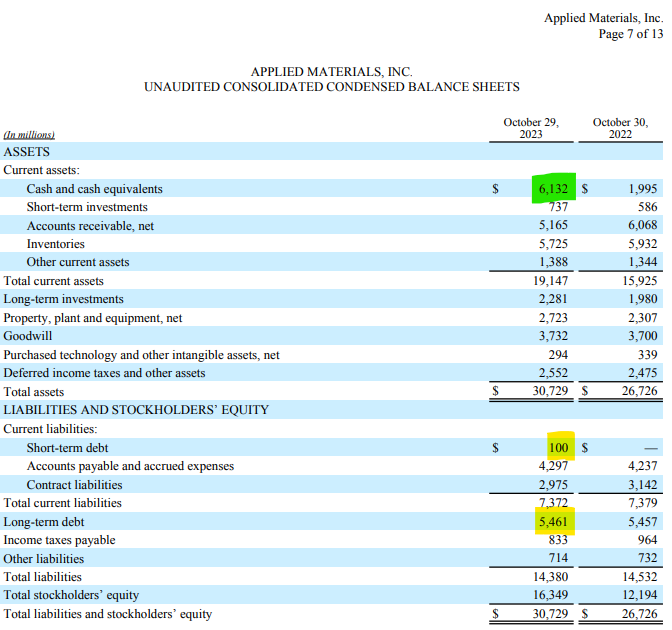Click the 'Short-term debt' row label
The width and height of the screenshot is (672, 630).
click(x=67, y=448)
